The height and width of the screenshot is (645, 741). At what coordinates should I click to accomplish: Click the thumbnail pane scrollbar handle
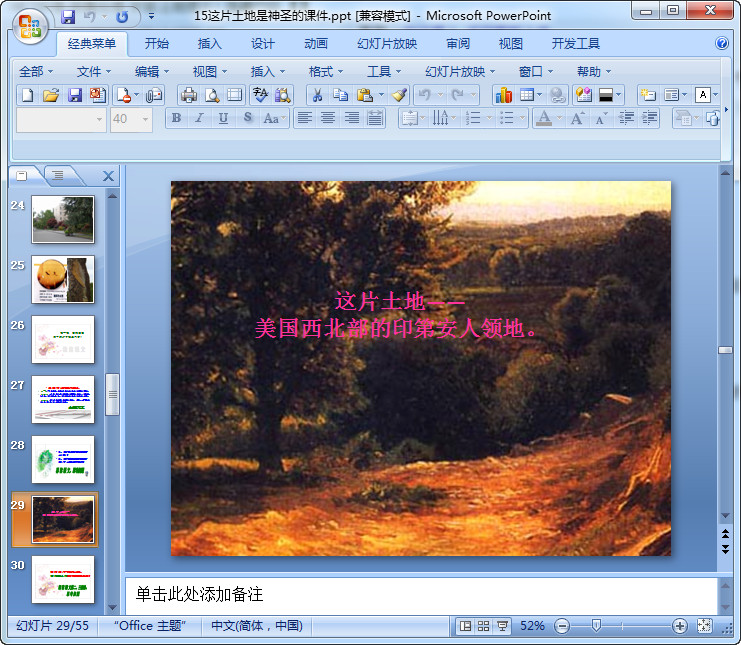[112, 395]
